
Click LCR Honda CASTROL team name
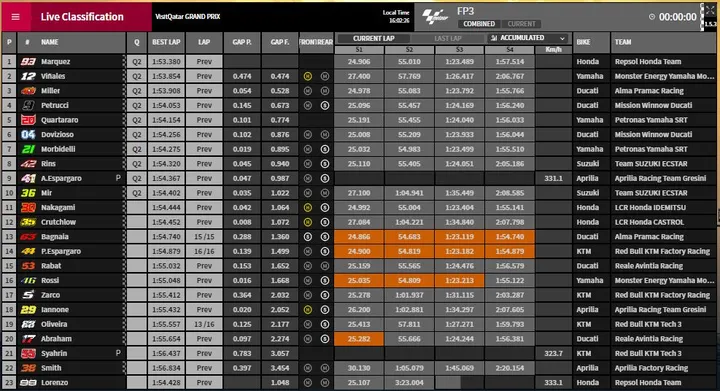point(649,222)
